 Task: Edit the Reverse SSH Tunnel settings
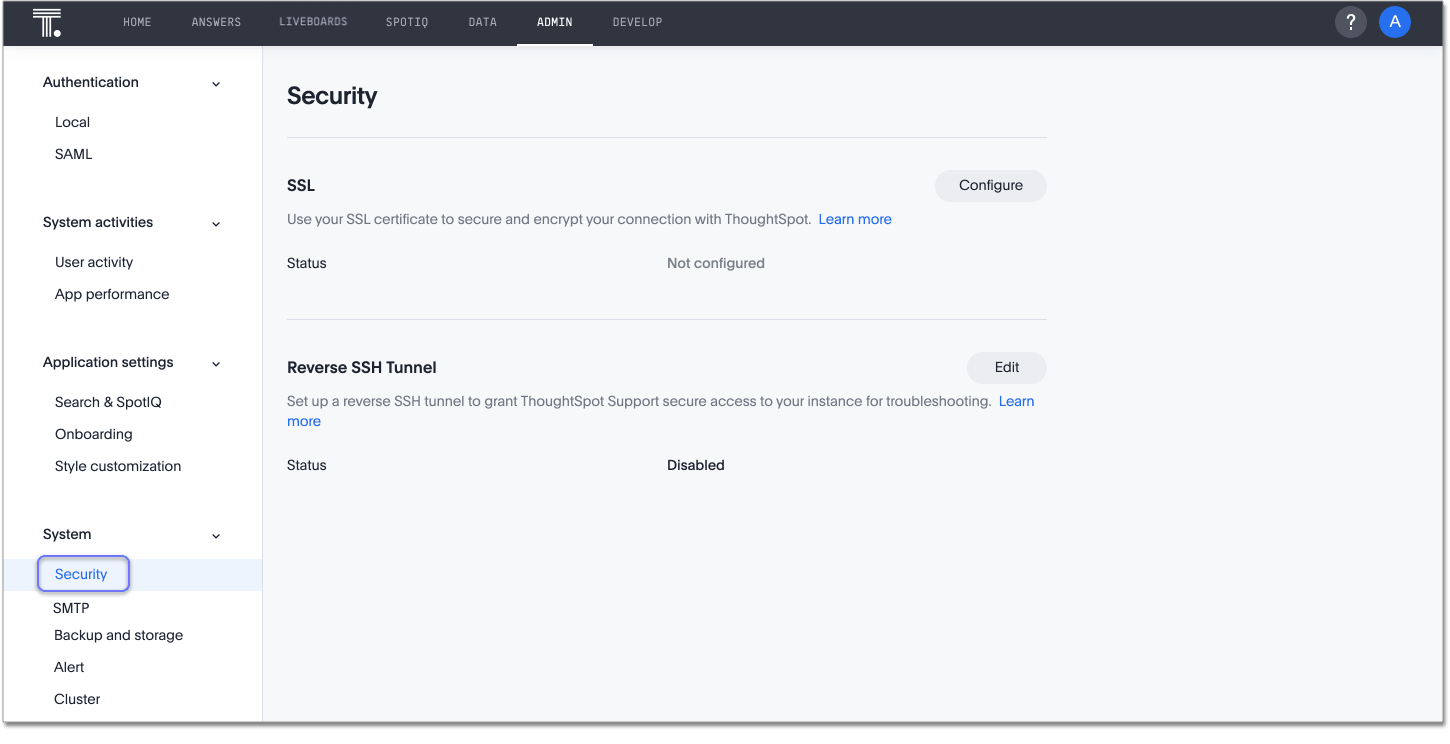tap(1006, 367)
